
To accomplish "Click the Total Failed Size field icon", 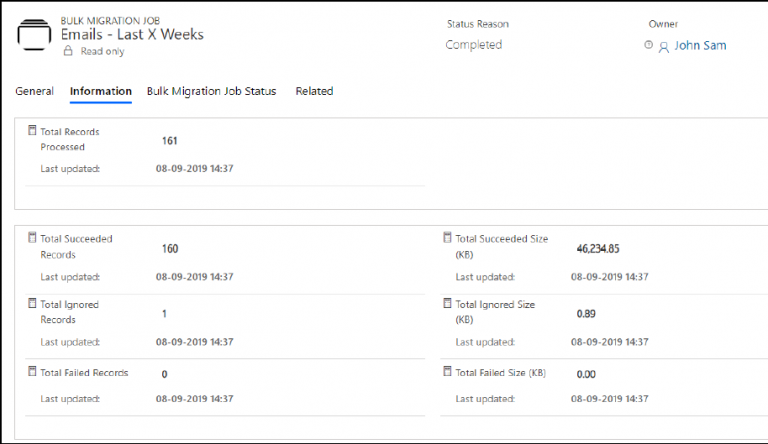I will coord(447,372).
